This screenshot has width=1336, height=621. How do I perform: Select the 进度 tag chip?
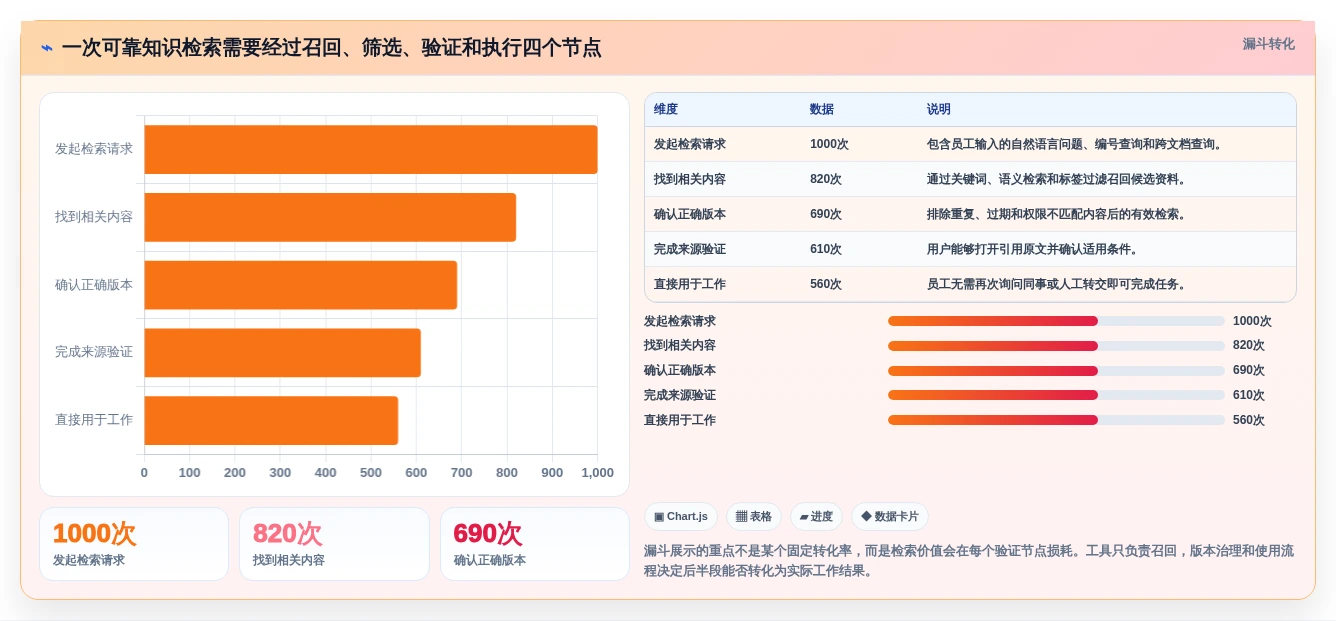click(816, 517)
